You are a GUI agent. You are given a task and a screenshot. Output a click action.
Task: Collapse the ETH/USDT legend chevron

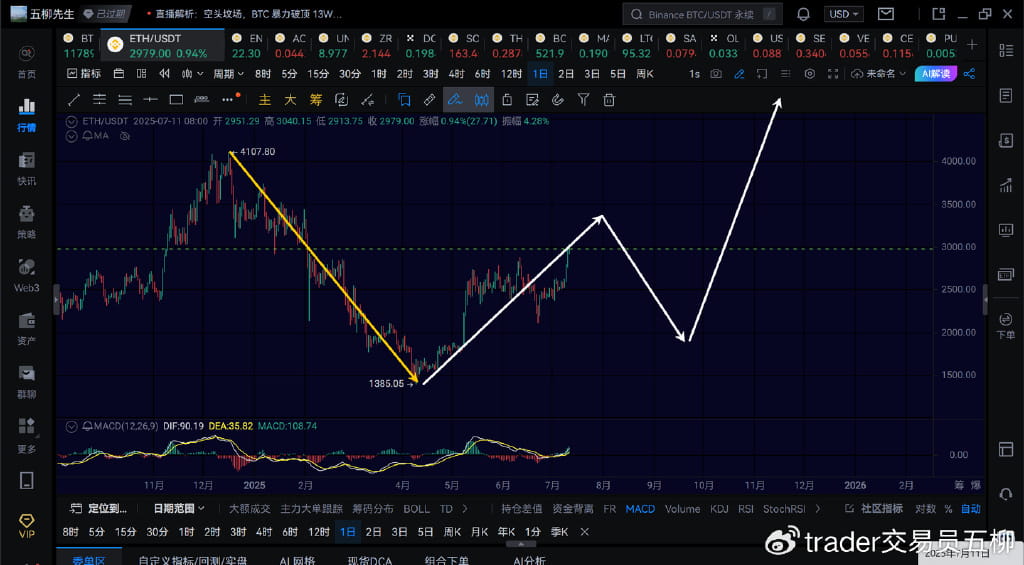tap(71, 121)
